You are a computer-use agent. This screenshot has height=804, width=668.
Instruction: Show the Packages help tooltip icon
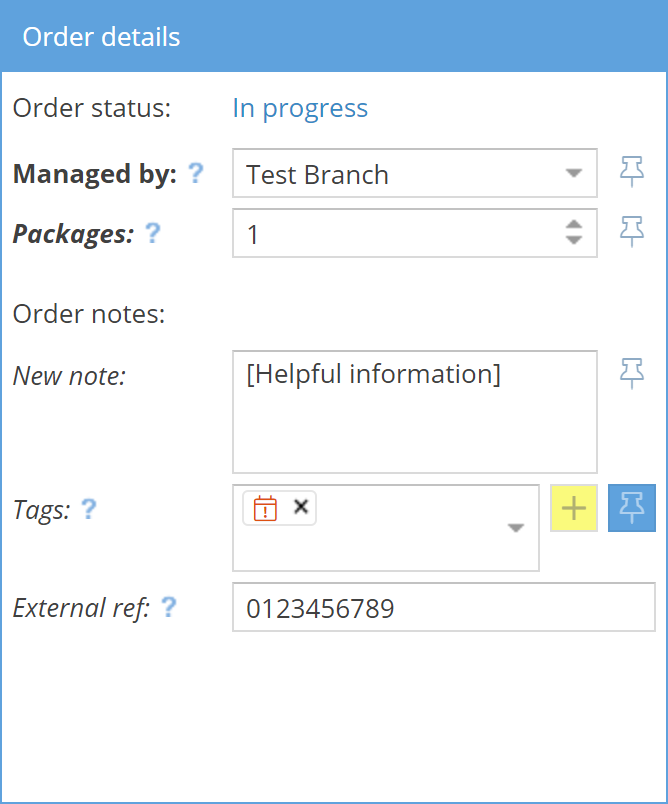[152, 233]
